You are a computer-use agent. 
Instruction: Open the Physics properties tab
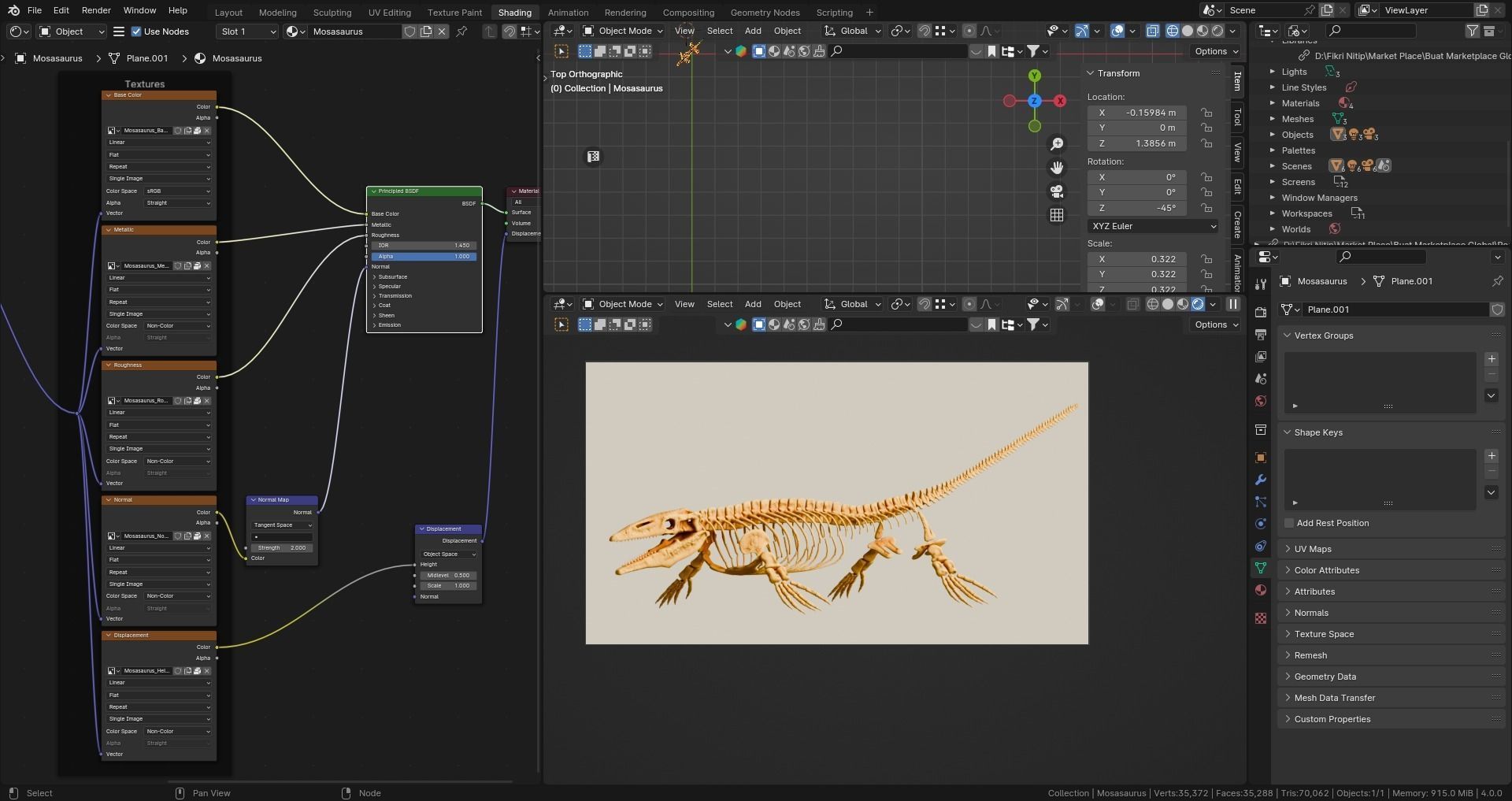pos(1261,524)
